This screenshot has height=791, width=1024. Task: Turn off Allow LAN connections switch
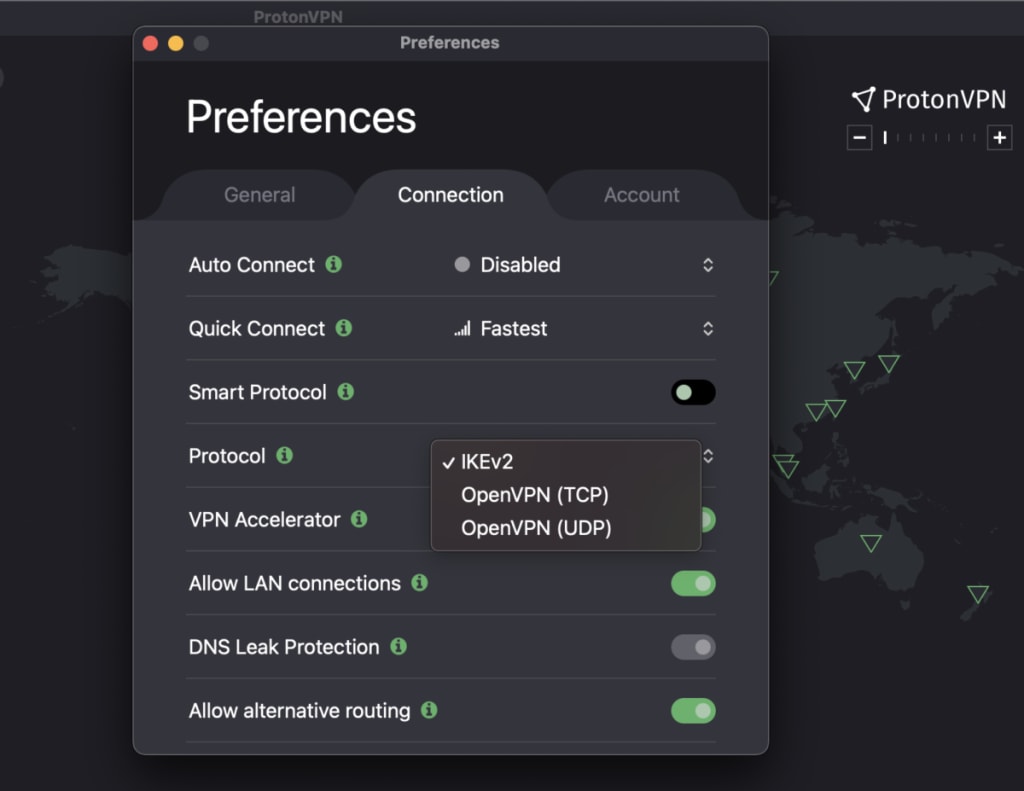(x=693, y=583)
